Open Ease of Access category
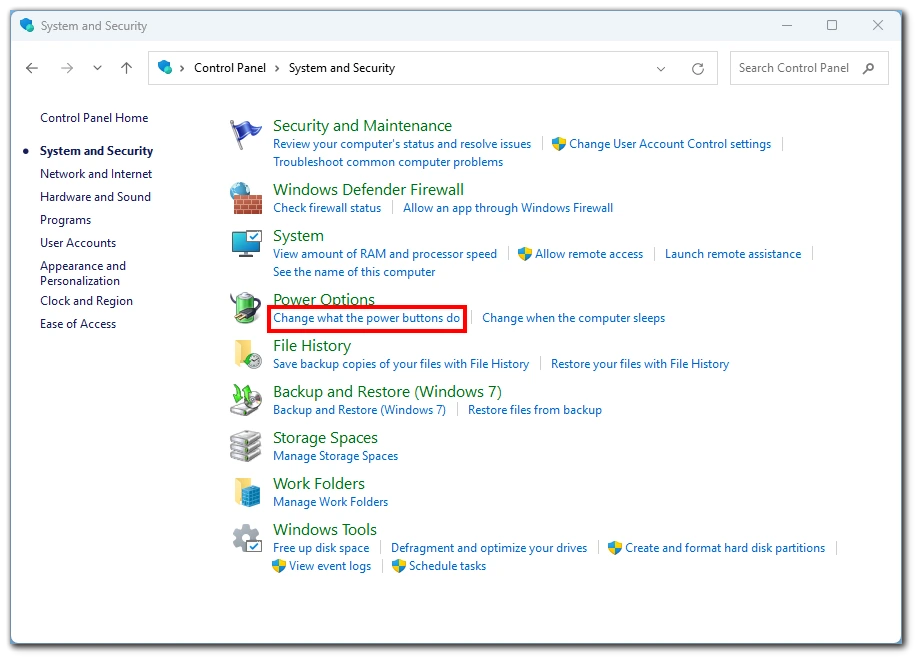920x662 pixels. coord(78,324)
